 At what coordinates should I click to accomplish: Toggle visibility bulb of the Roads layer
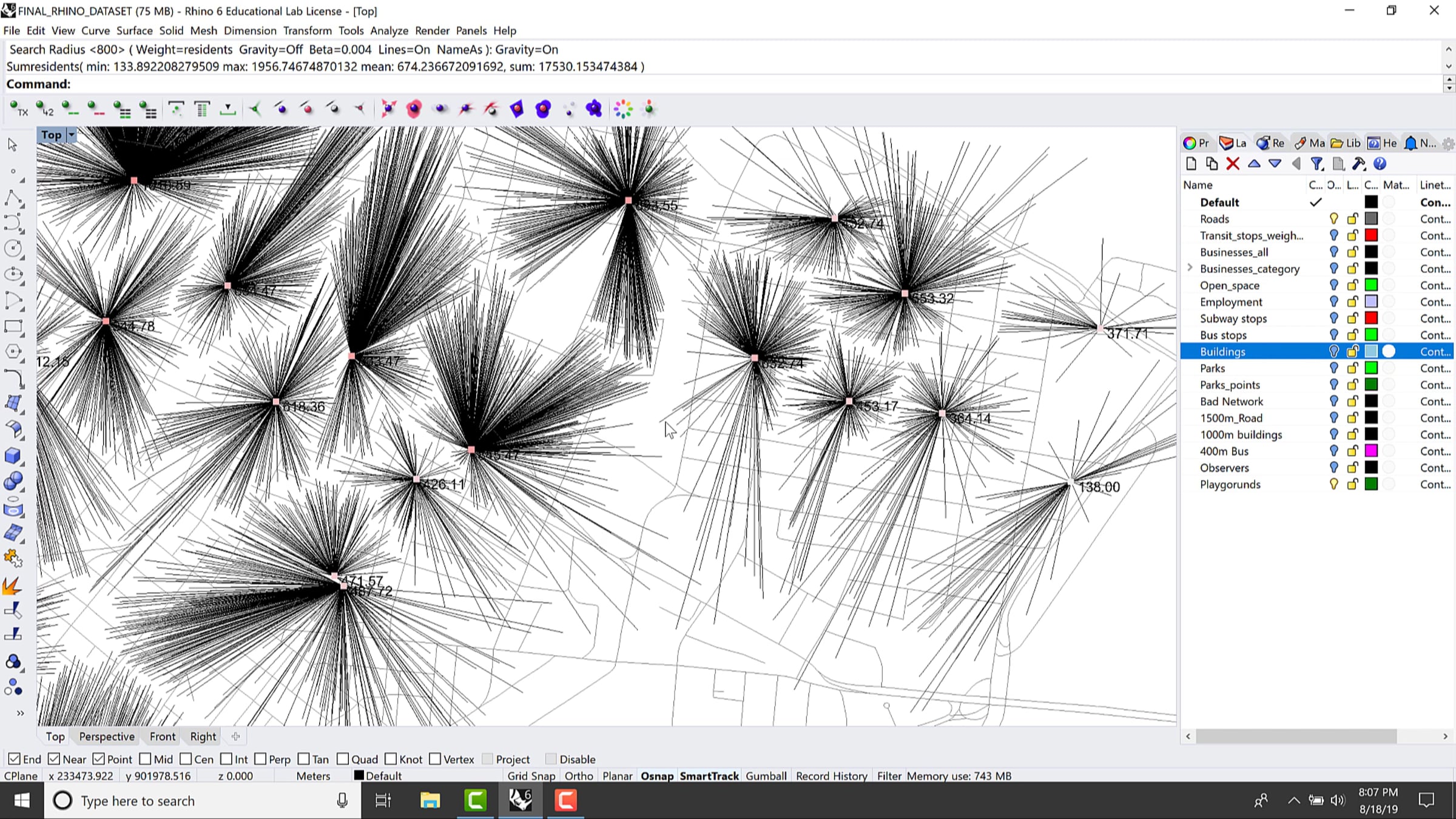[x=1333, y=219]
